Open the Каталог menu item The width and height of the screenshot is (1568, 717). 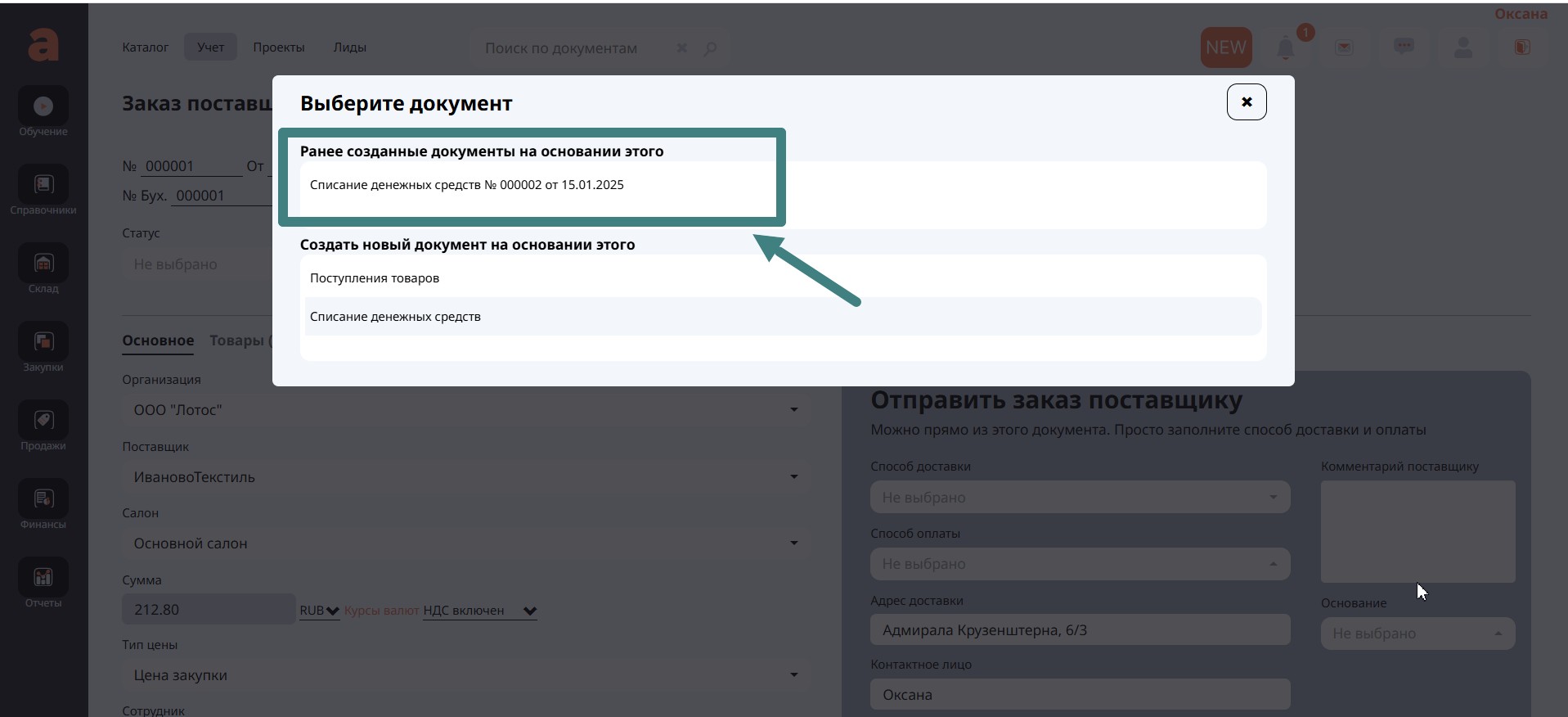pyautogui.click(x=145, y=47)
